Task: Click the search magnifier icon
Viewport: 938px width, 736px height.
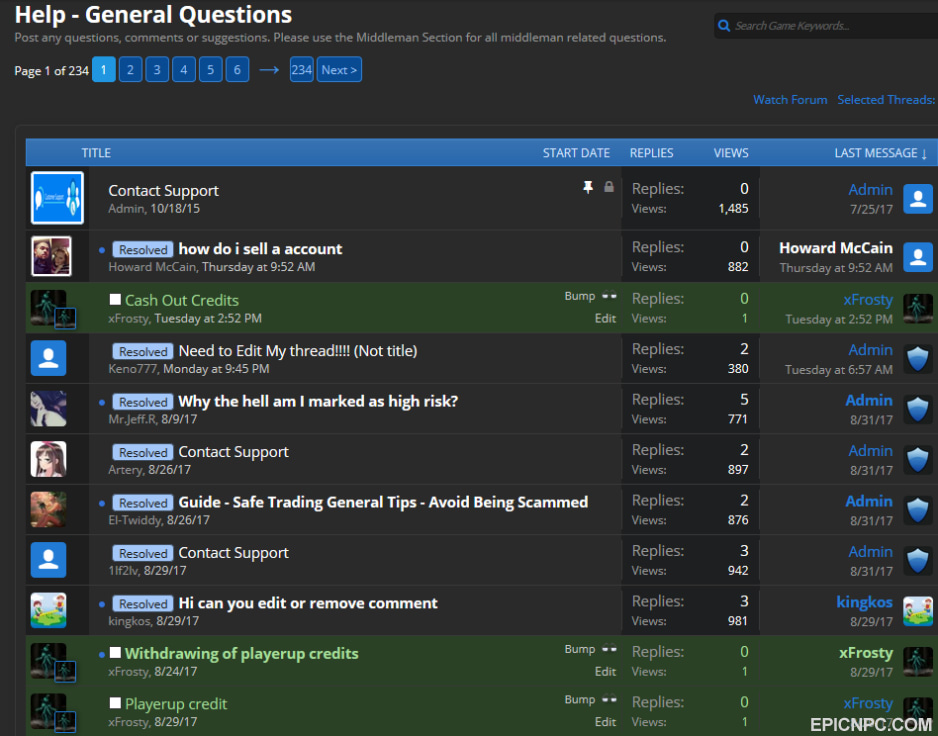Action: pos(724,26)
